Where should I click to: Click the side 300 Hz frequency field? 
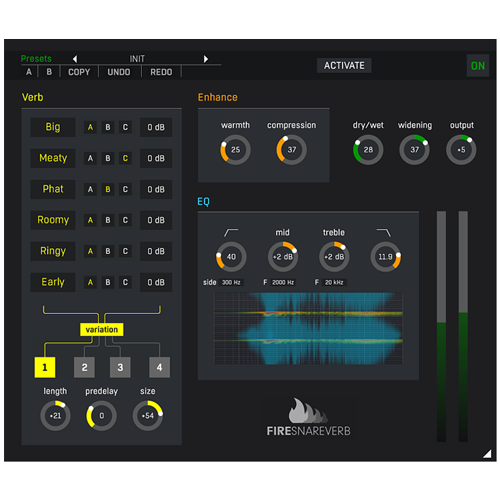(231, 282)
